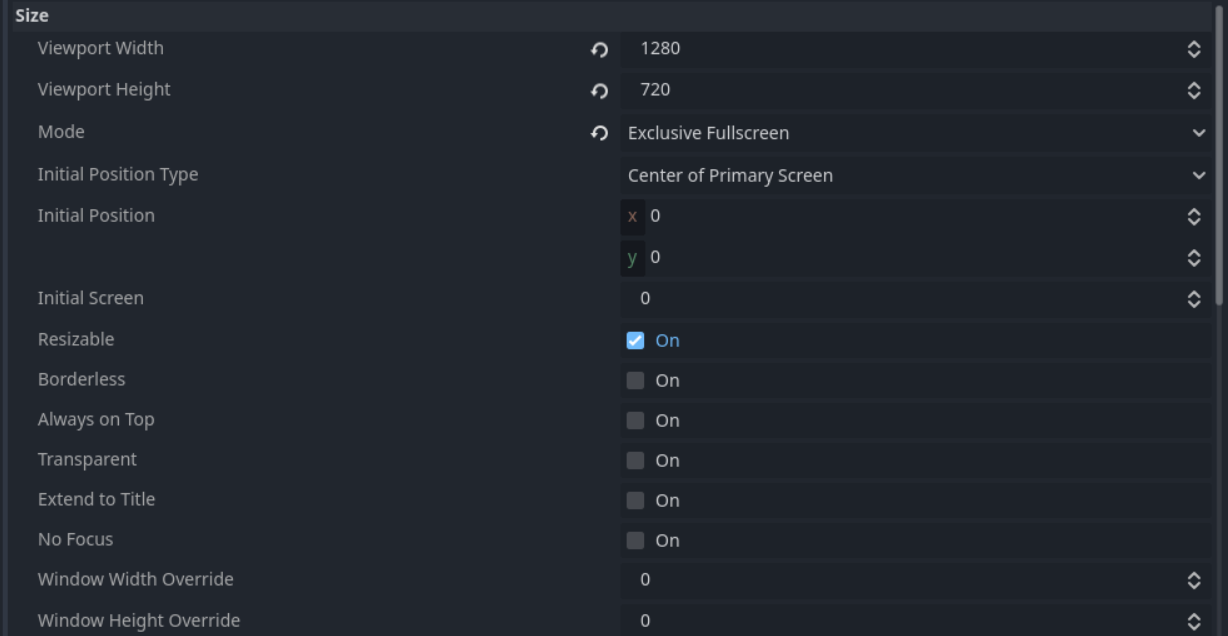1228x636 pixels.
Task: Click the Viewport Height spinner arrows
Action: (1193, 90)
